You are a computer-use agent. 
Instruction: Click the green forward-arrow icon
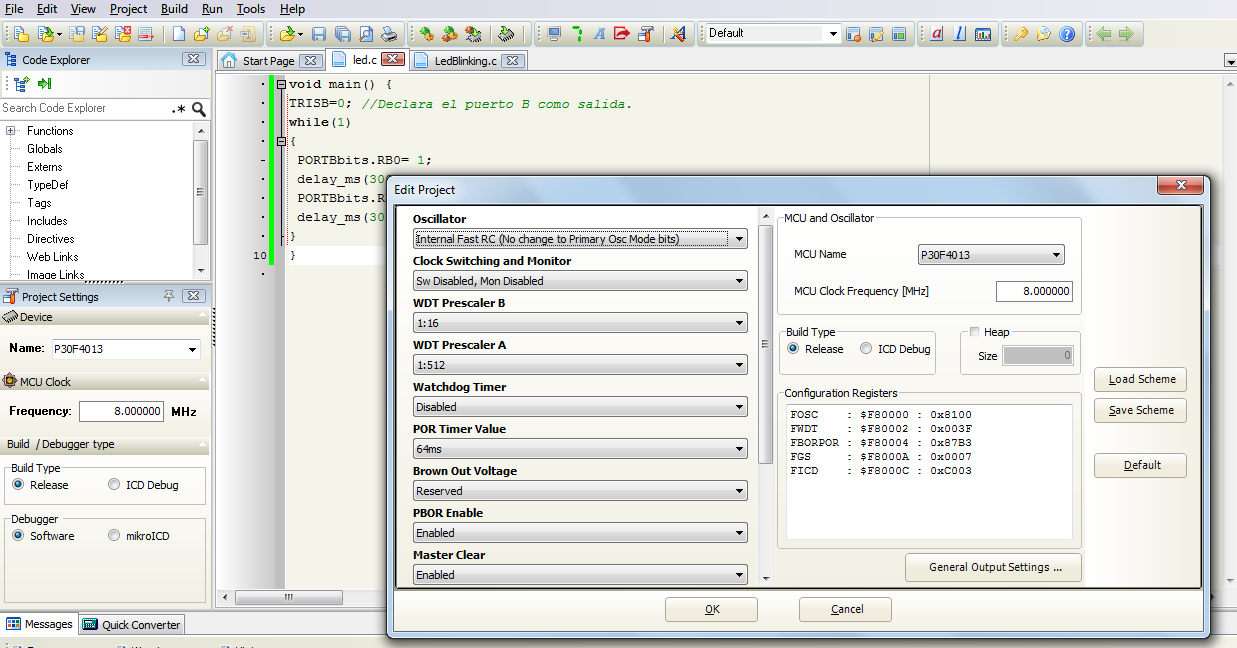point(1127,34)
